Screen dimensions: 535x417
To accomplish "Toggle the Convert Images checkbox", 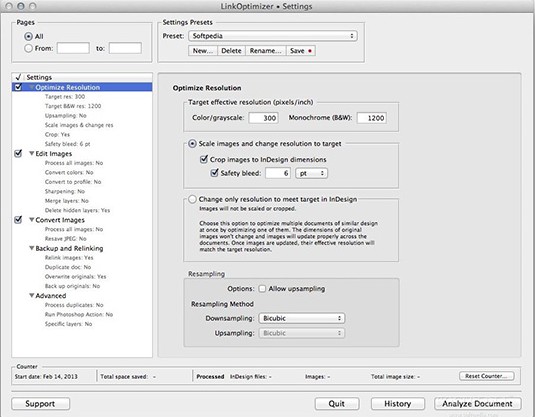I will [18, 220].
